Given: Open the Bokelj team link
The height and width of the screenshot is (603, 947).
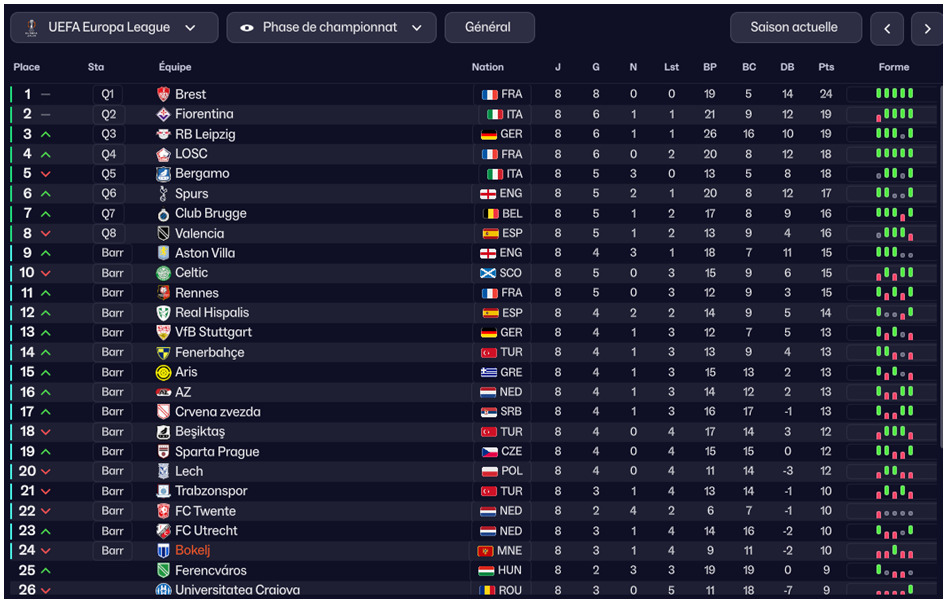Looking at the screenshot, I should coord(192,551).
